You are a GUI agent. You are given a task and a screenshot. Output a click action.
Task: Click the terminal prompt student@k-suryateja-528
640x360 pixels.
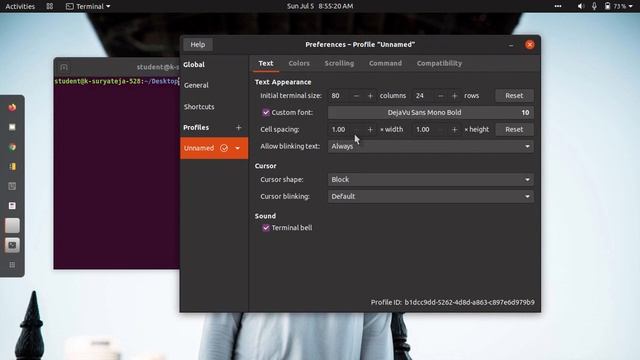(x=98, y=81)
